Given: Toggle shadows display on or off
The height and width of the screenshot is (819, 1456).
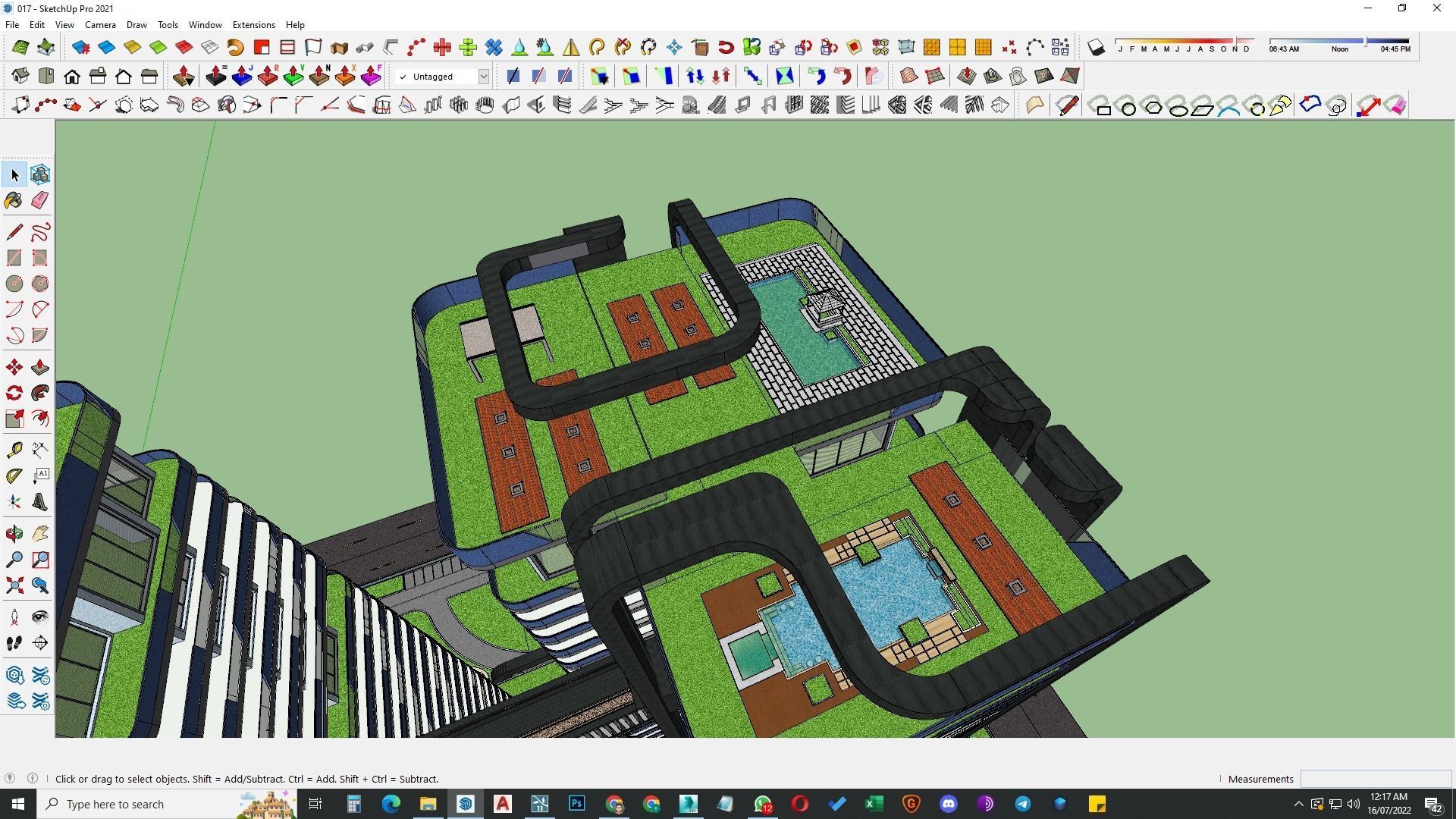Looking at the screenshot, I should [1096, 48].
